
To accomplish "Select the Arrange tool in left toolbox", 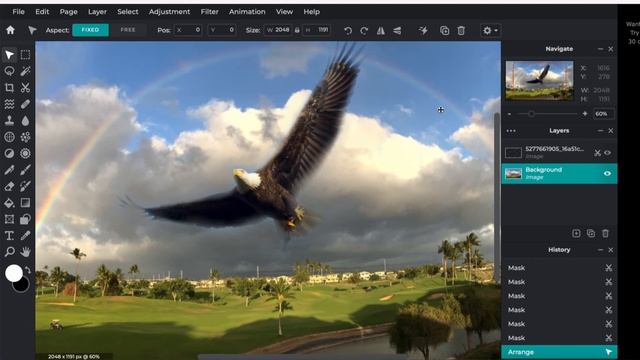I will click(9, 55).
